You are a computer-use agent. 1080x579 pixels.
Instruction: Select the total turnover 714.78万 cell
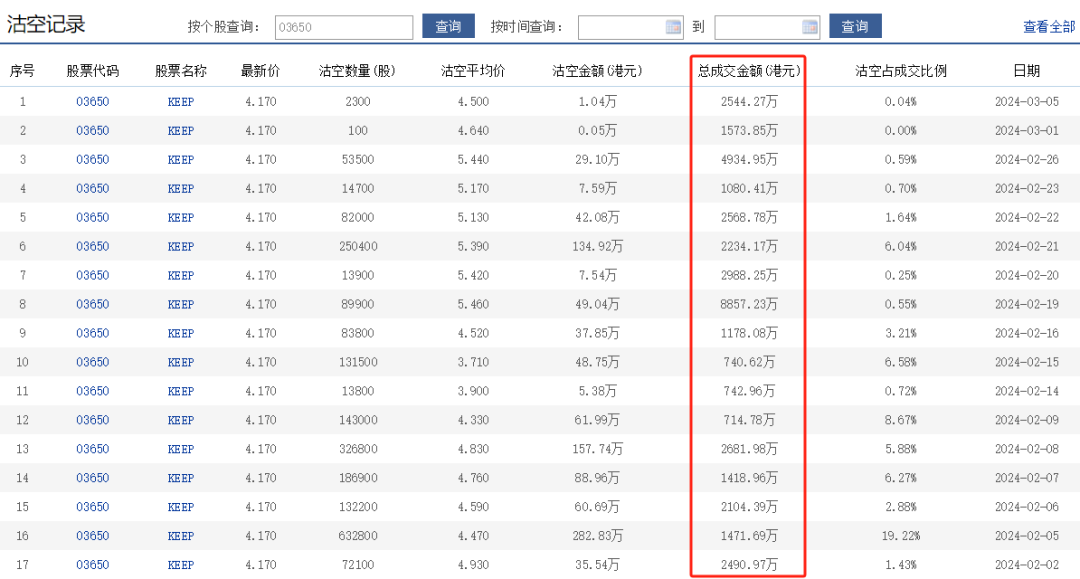pos(749,419)
